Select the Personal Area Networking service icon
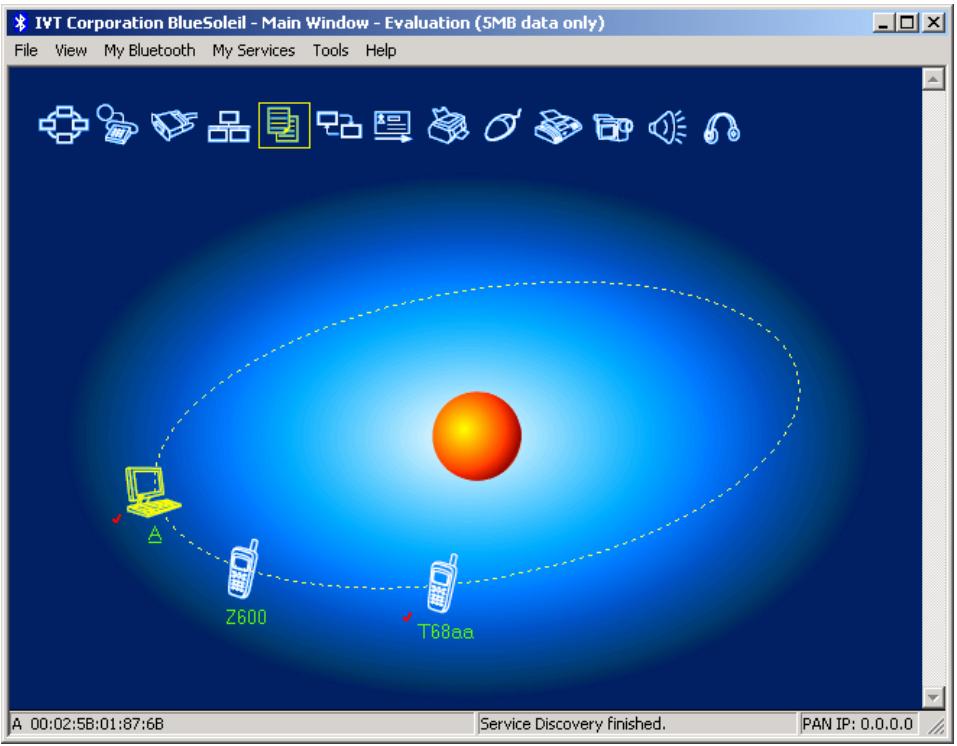The height and width of the screenshot is (746, 957). click(63, 125)
